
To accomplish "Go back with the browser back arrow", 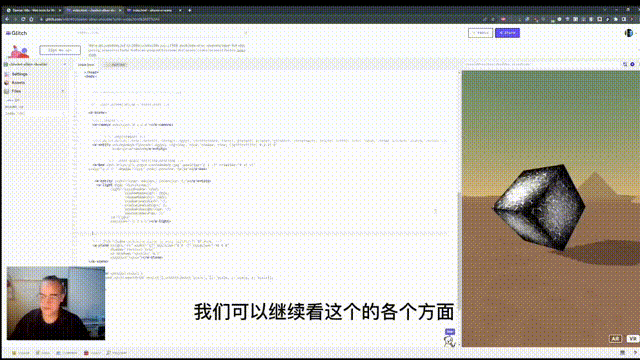I will [7, 19].
